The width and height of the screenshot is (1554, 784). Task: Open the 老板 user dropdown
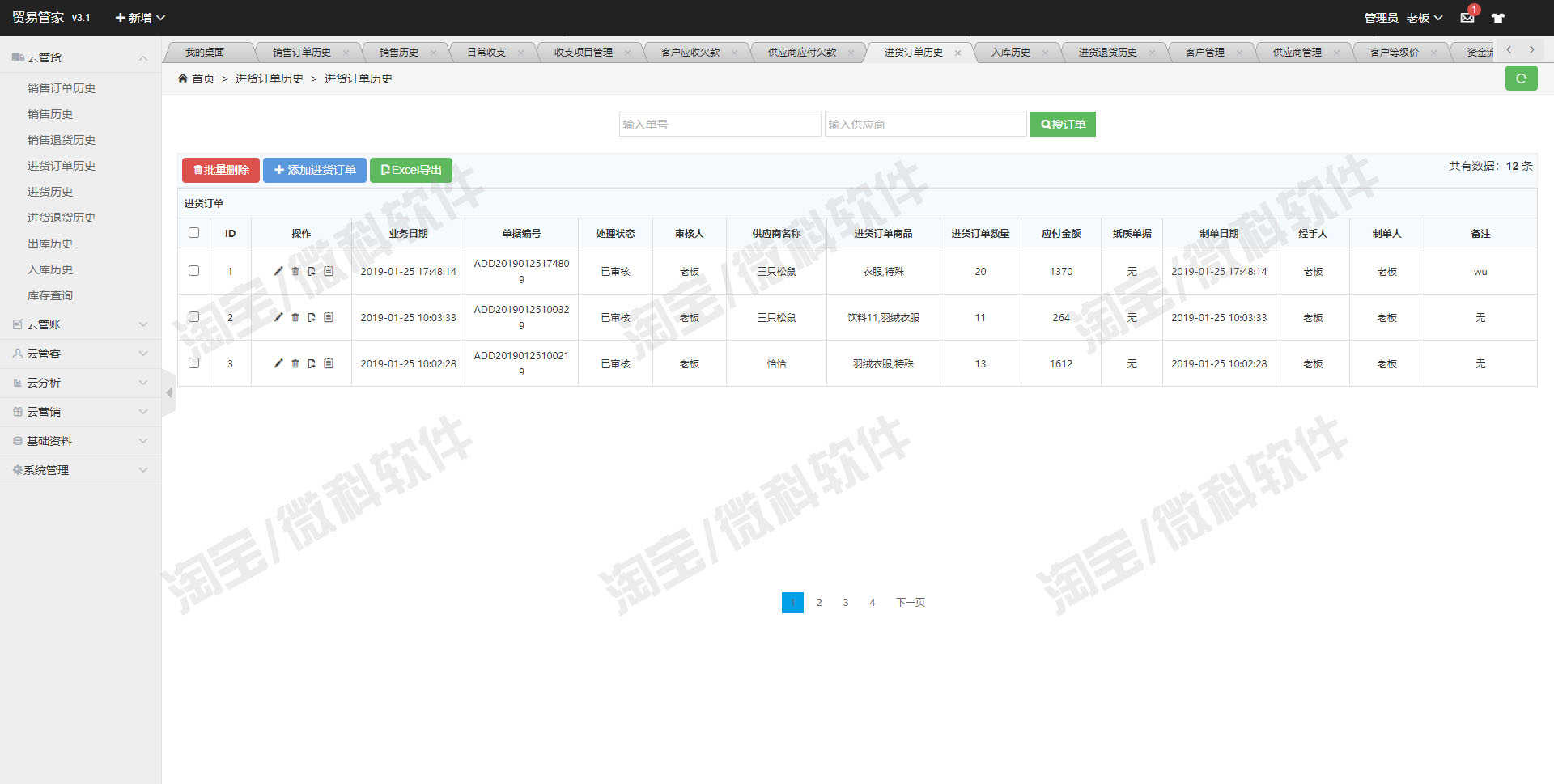tap(1424, 18)
